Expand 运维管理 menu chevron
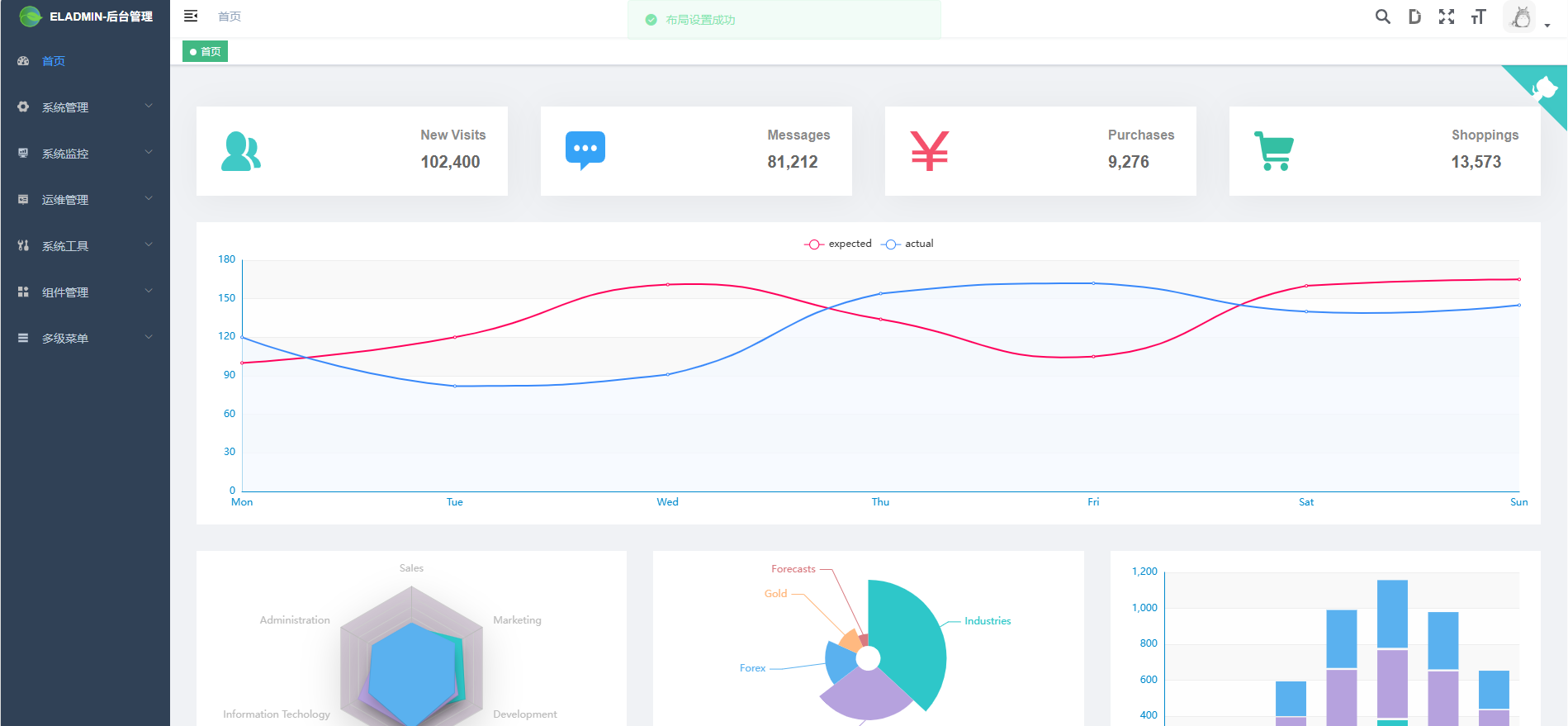Image resolution: width=1568 pixels, height=726 pixels. tap(149, 198)
